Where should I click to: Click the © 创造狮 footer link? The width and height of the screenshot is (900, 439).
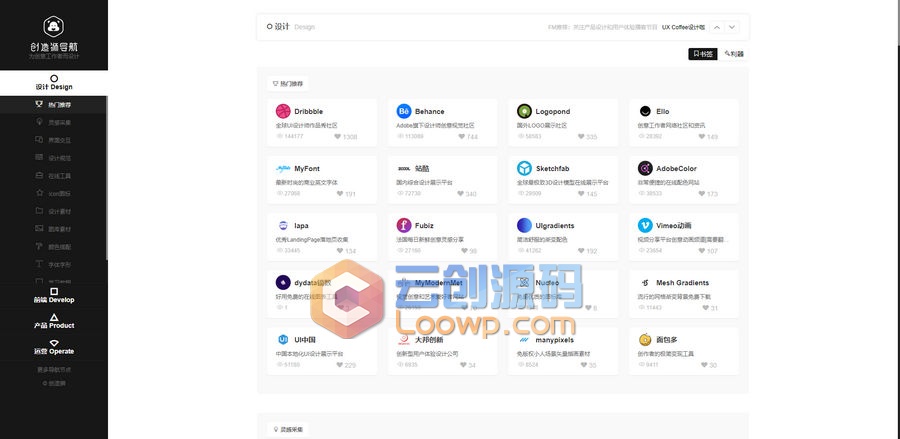54,383
